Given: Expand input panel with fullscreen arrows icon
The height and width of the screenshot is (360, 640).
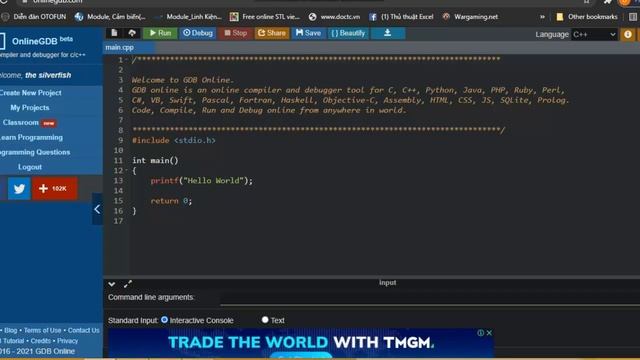Looking at the screenshot, I should click(128, 284).
